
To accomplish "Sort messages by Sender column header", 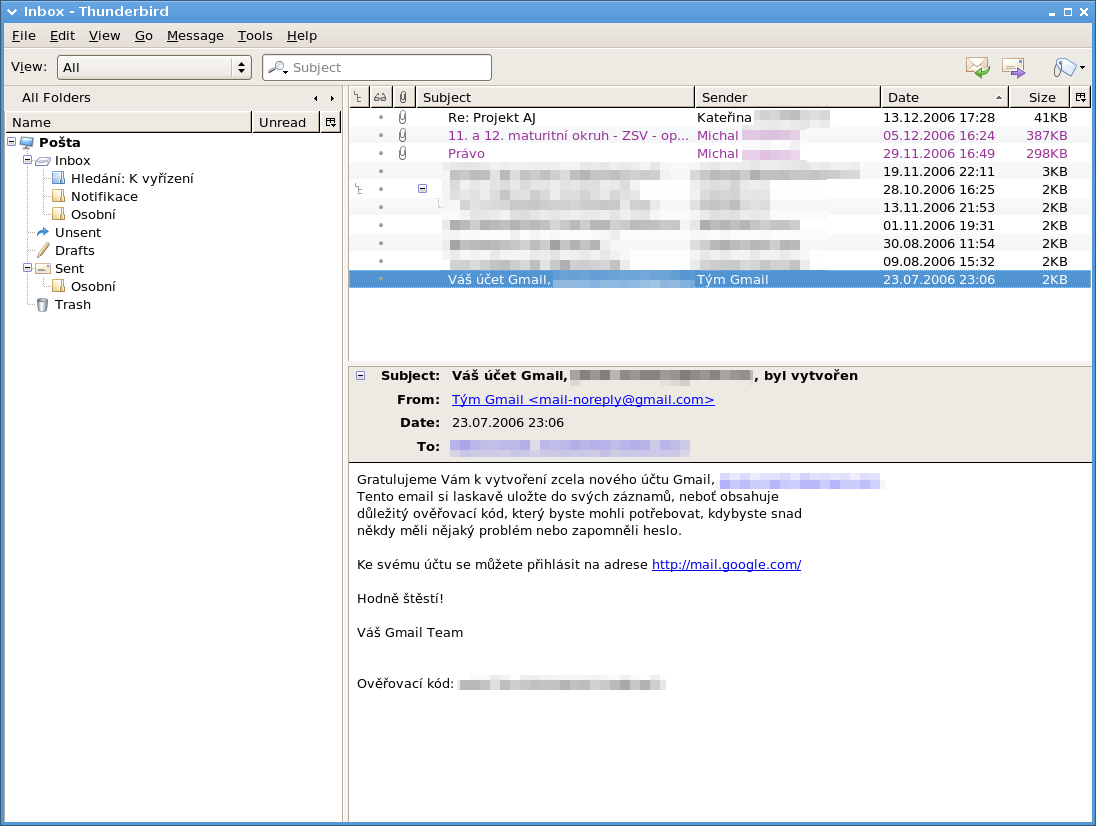I will click(787, 97).
